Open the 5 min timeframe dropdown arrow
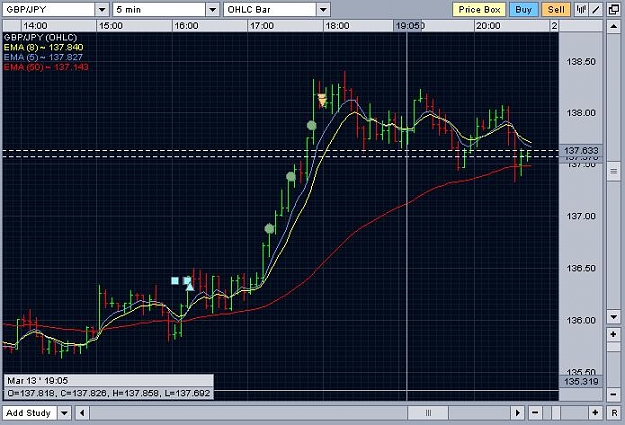 click(213, 10)
